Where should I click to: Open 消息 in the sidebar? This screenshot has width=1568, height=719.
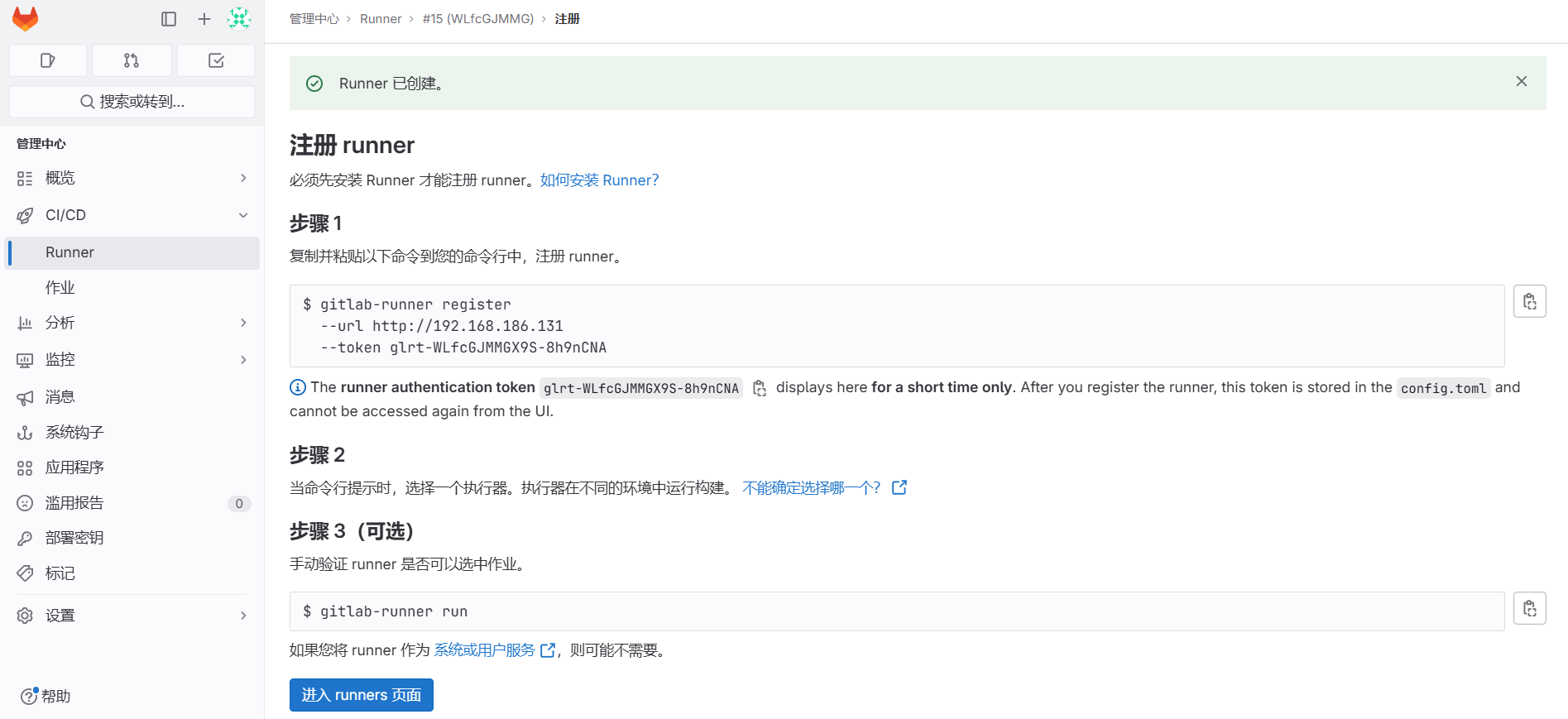[132, 397]
